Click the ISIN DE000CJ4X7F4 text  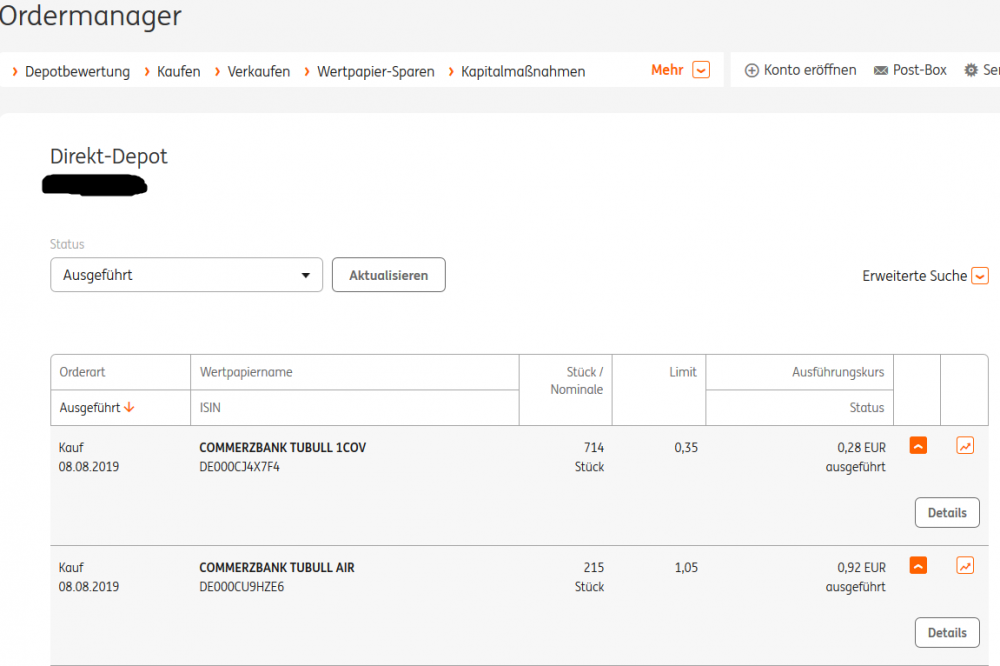click(240, 467)
